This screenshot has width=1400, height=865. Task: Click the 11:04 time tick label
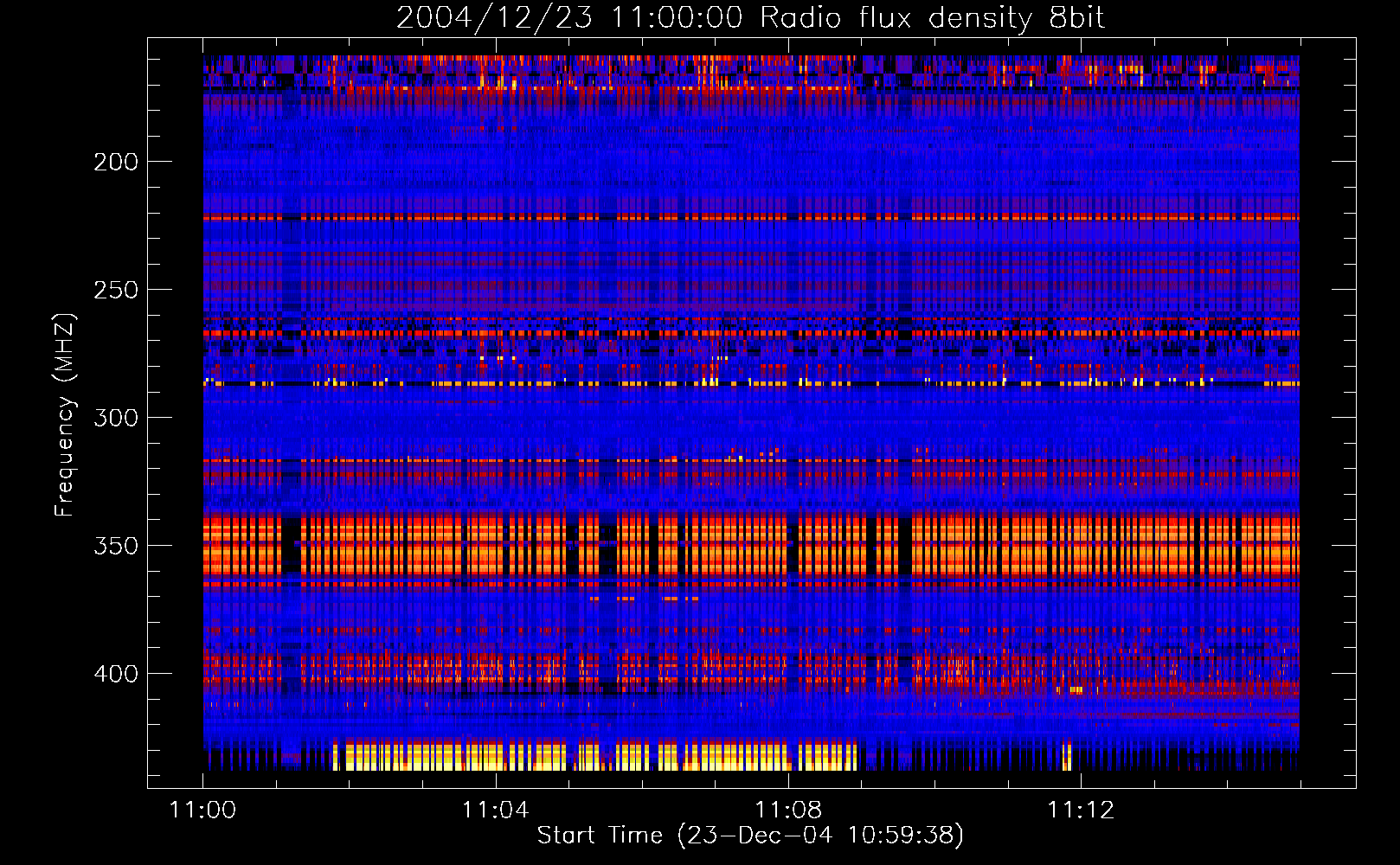pyautogui.click(x=496, y=811)
